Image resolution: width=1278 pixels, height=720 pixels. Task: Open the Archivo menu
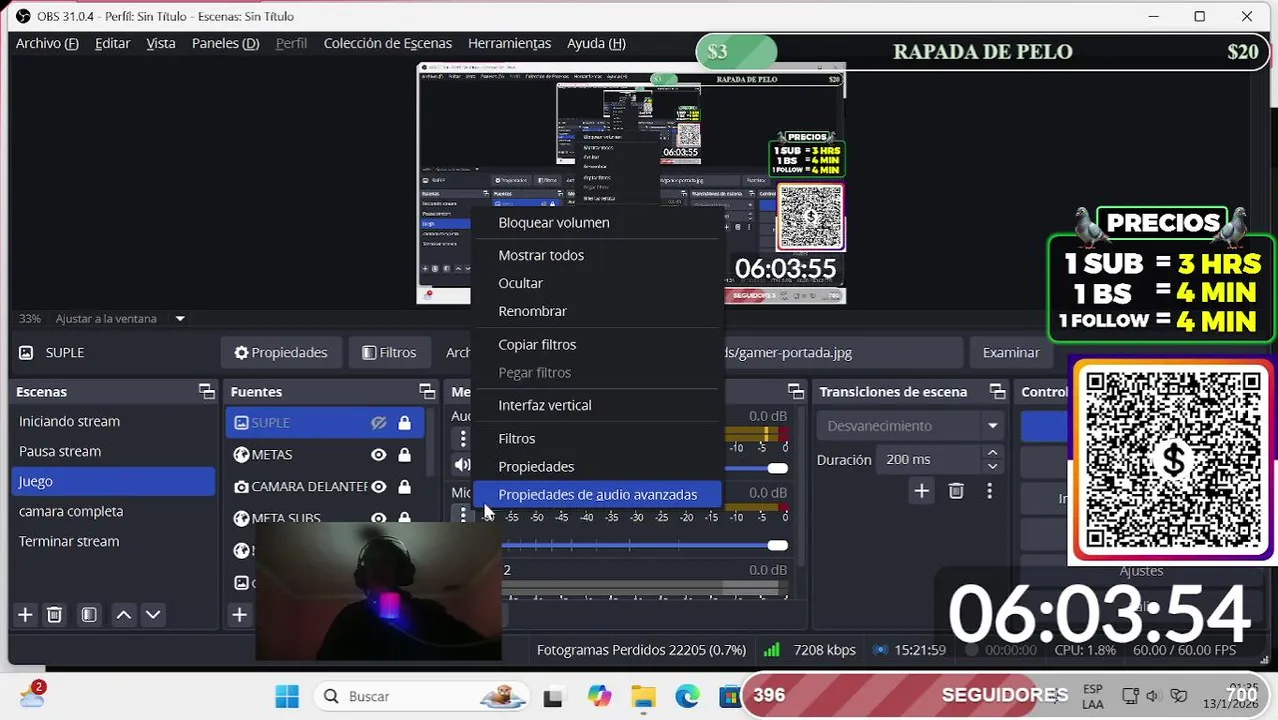47,43
